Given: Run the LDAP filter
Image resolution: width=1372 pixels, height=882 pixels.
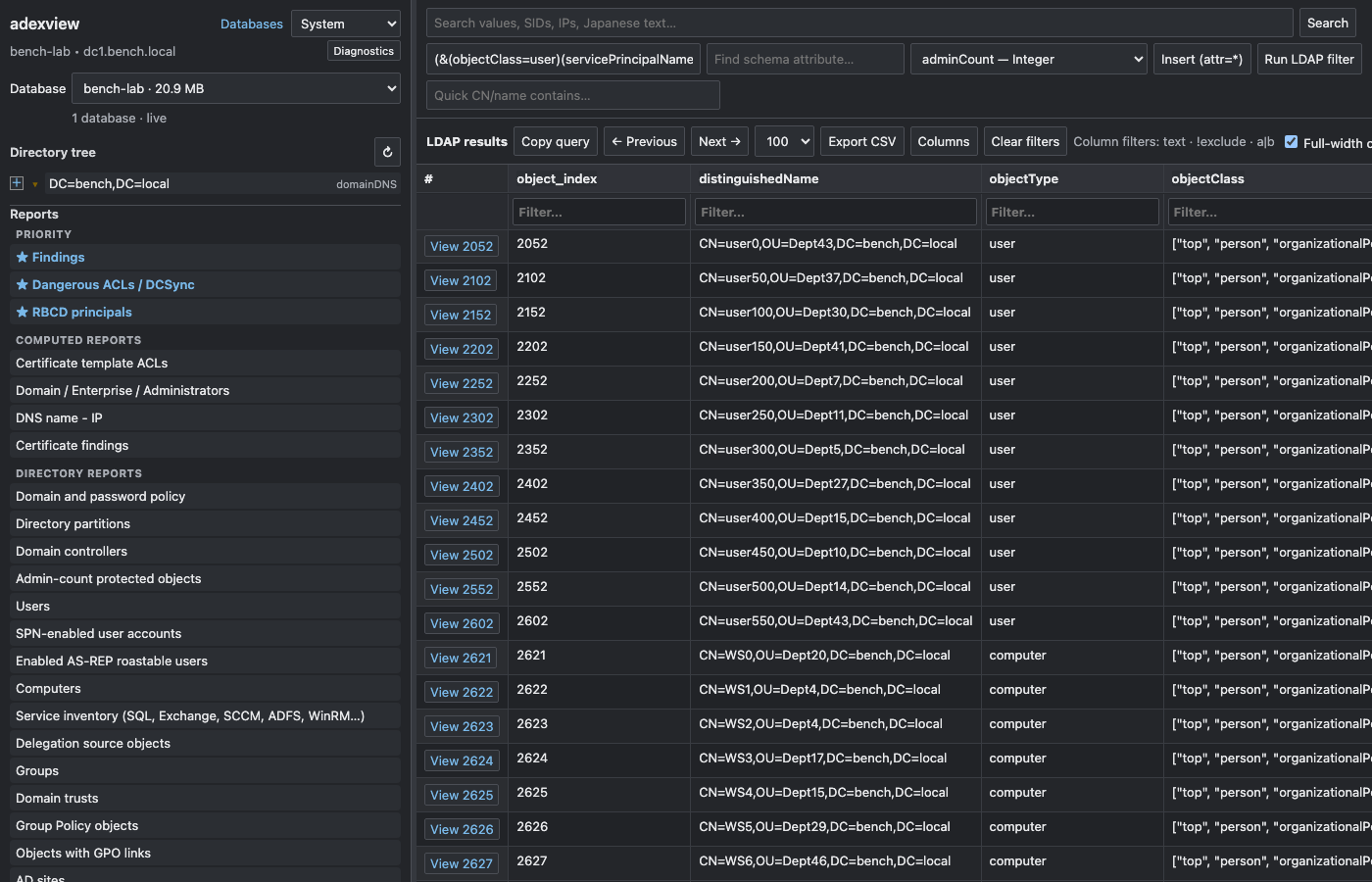Looking at the screenshot, I should point(1308,59).
